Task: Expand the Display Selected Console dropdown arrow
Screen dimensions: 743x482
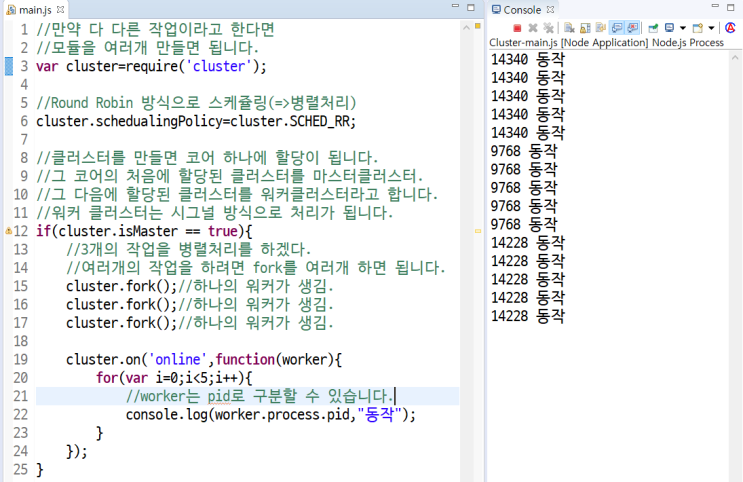Action: pyautogui.click(x=683, y=28)
